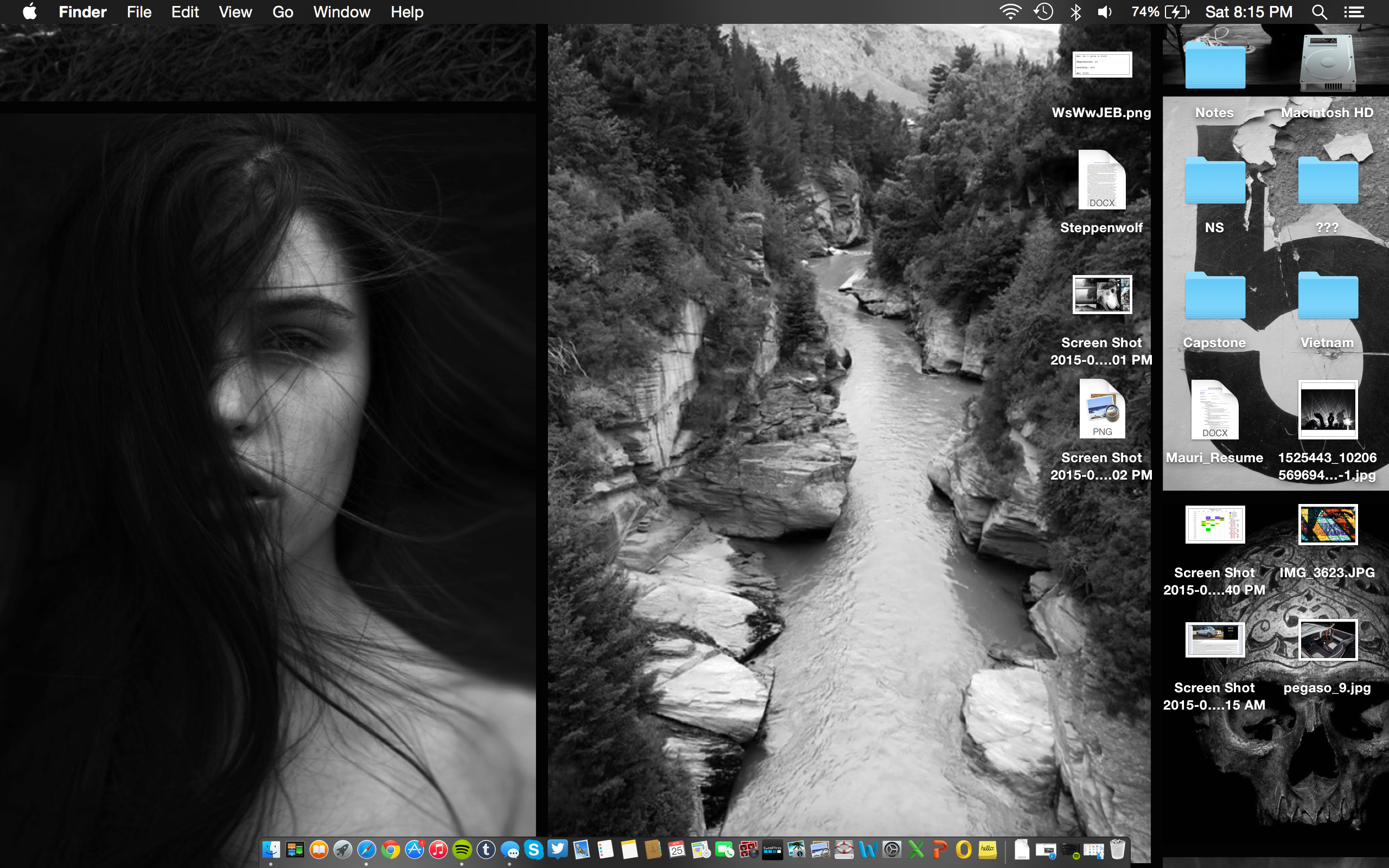Open the Window menu
Image resolution: width=1389 pixels, height=868 pixels.
341,11
